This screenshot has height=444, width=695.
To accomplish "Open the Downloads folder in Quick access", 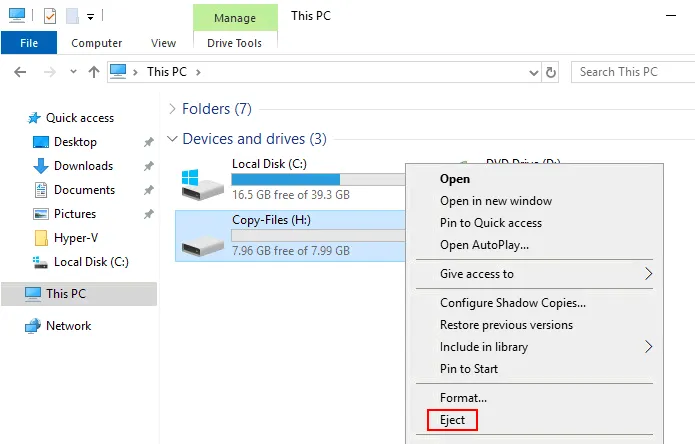I will (x=83, y=166).
